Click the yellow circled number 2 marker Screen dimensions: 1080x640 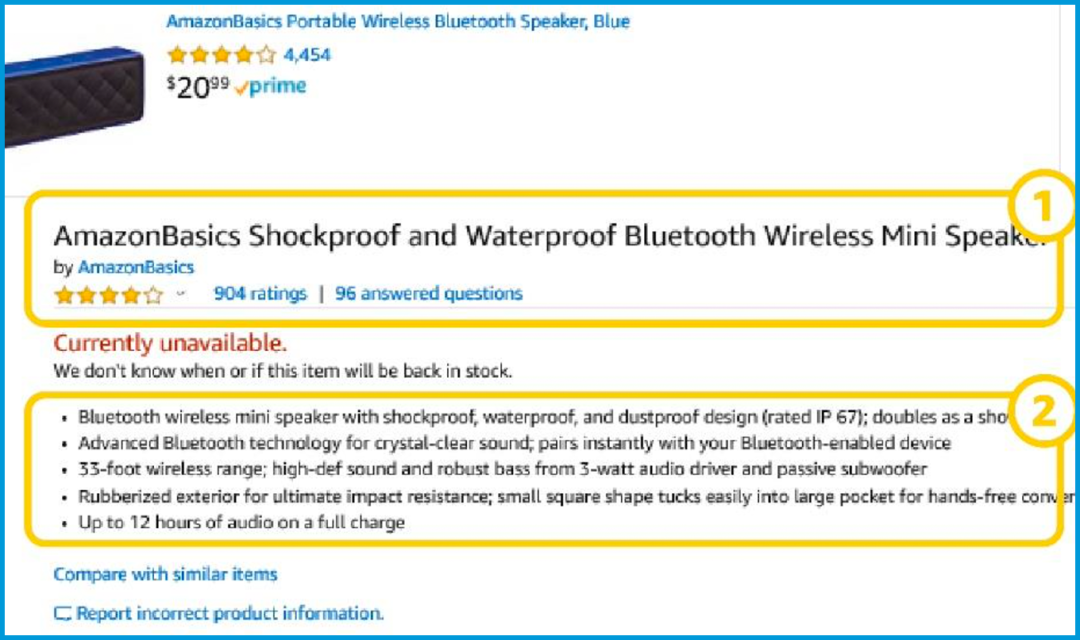pos(1043,411)
